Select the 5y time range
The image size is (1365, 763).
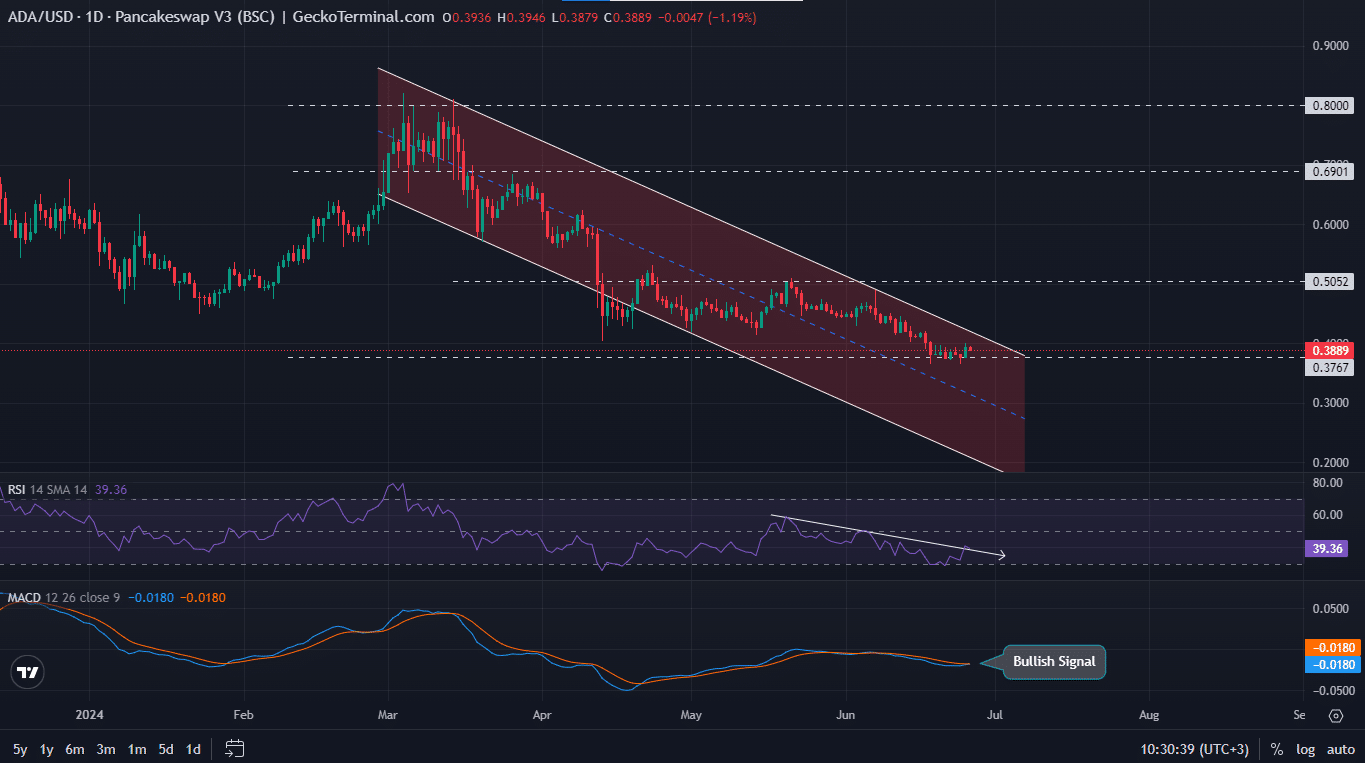coord(20,749)
